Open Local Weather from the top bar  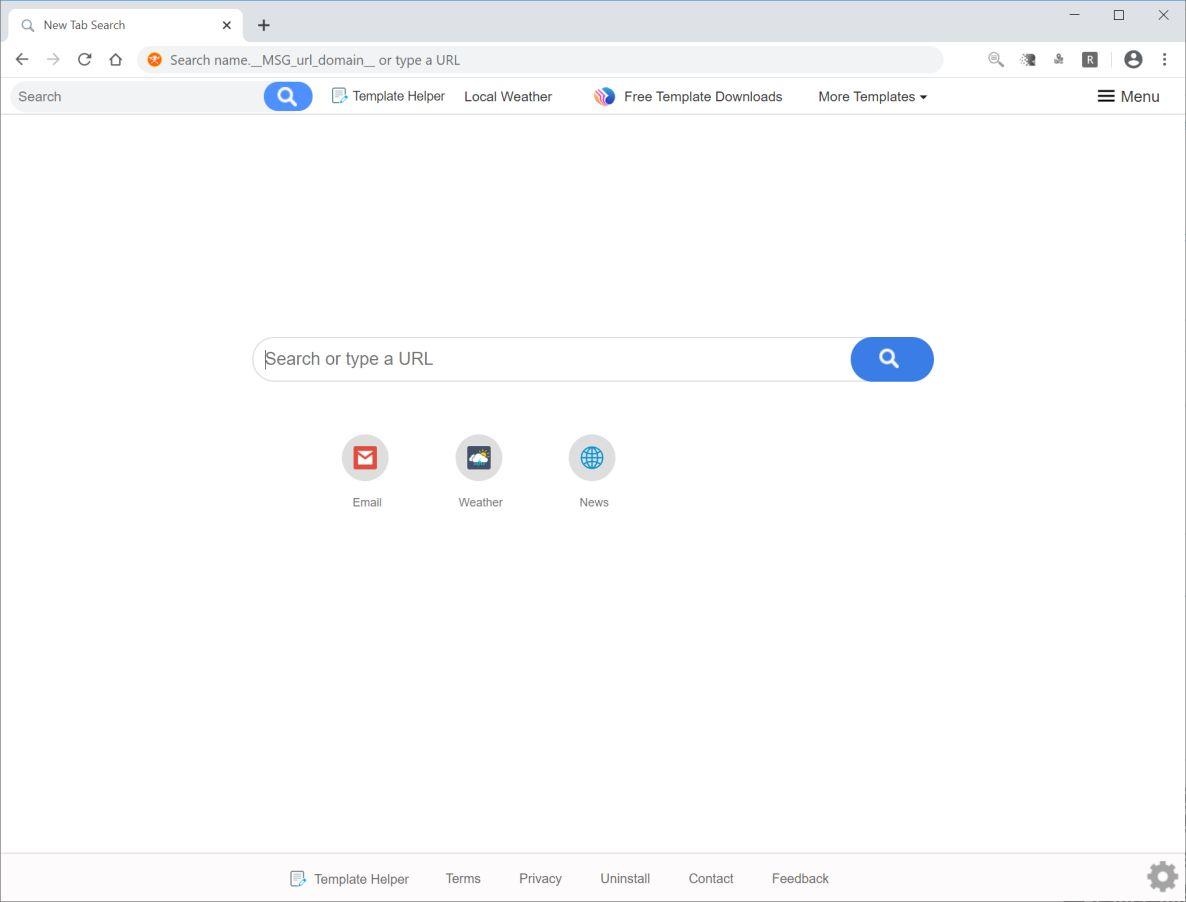(x=507, y=96)
